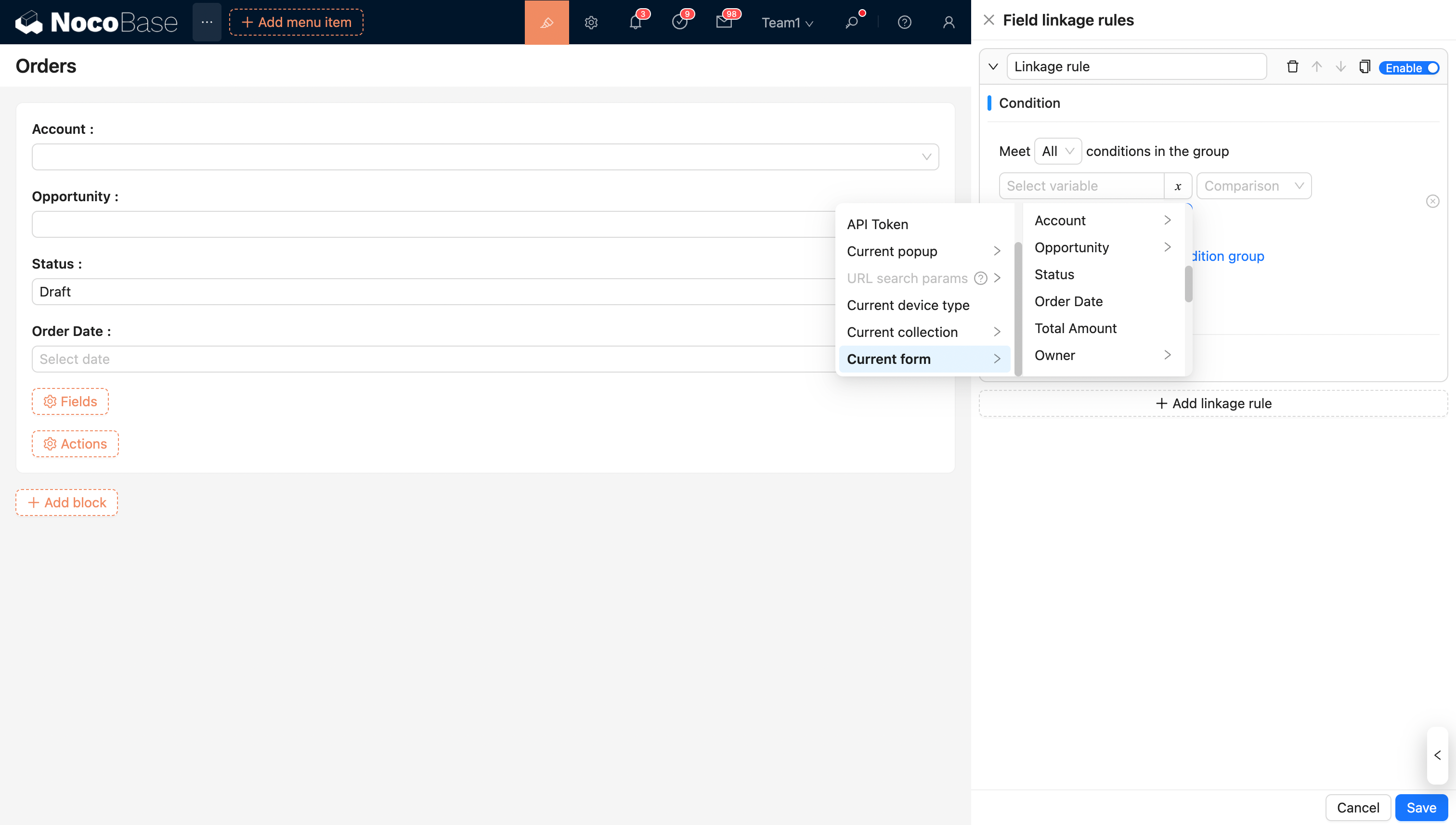Open the Meet All dropdown
The image size is (1456, 825).
click(x=1057, y=151)
